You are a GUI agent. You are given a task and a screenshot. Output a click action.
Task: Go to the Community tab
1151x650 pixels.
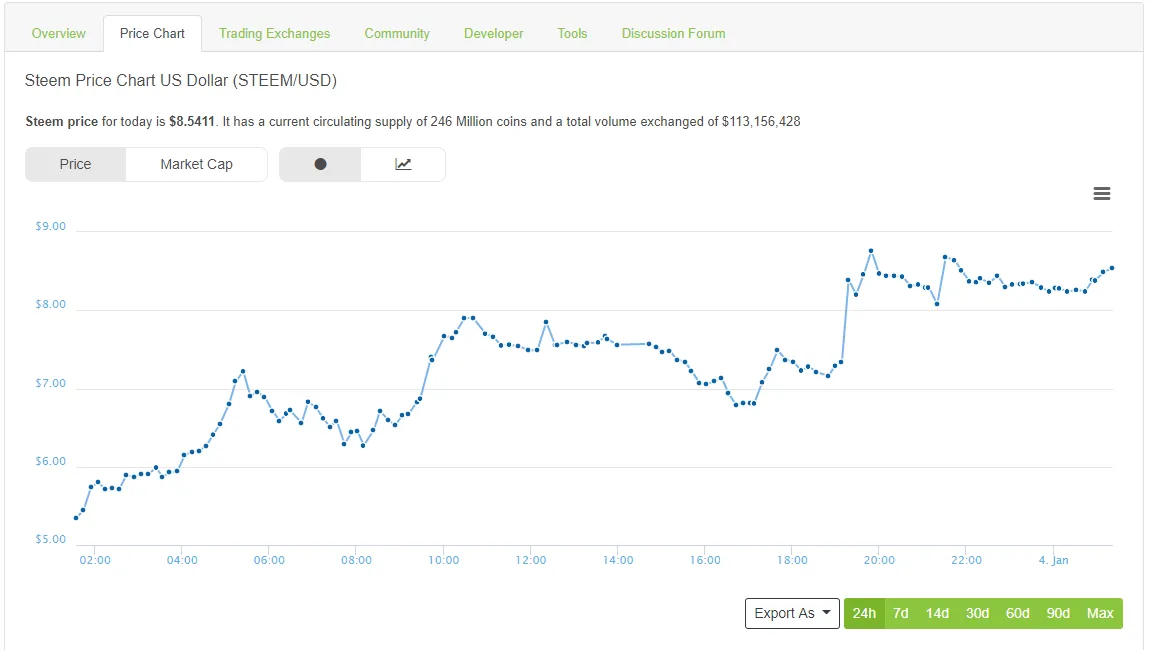[397, 34]
